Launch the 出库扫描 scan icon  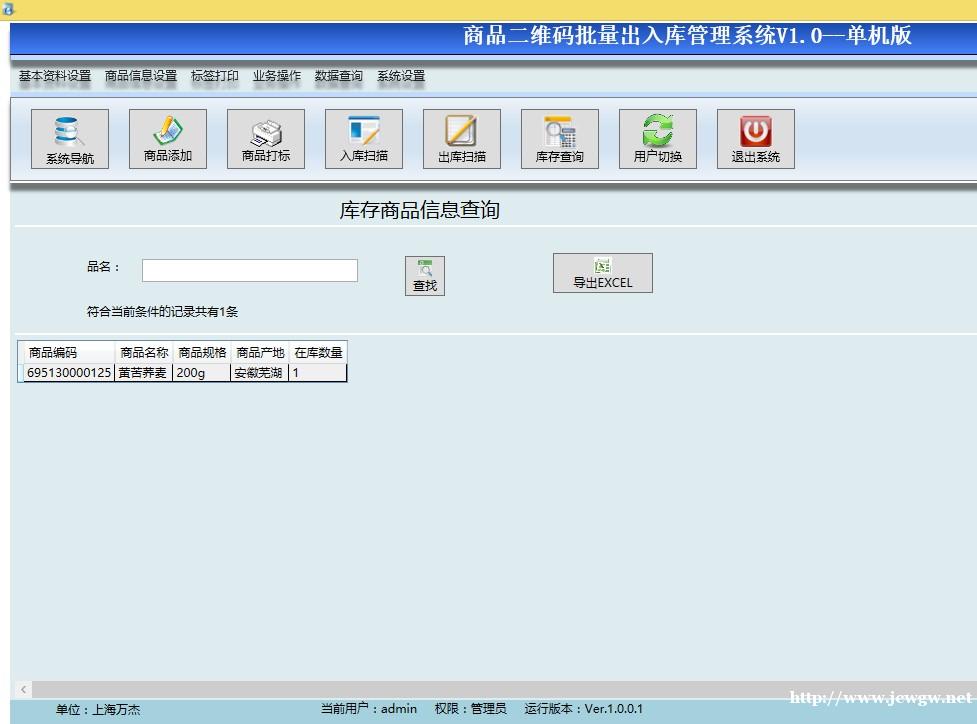click(x=462, y=139)
